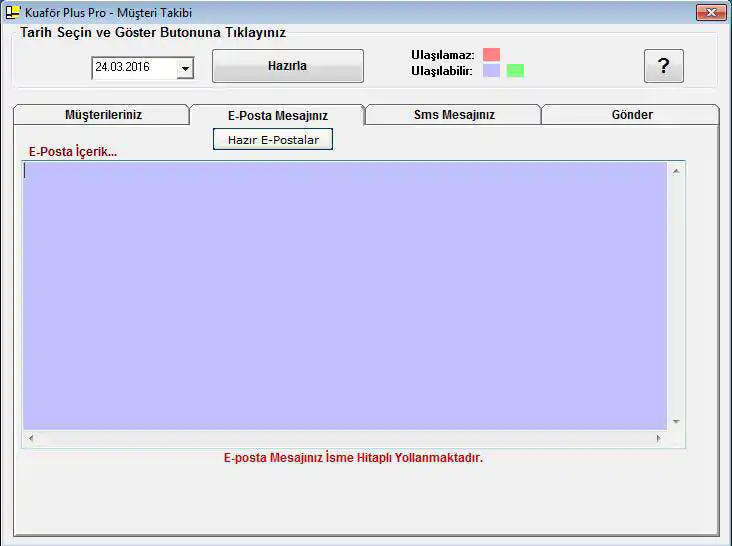Click the horizontal scroll left arrow
This screenshot has height=546, width=732.
point(31,439)
